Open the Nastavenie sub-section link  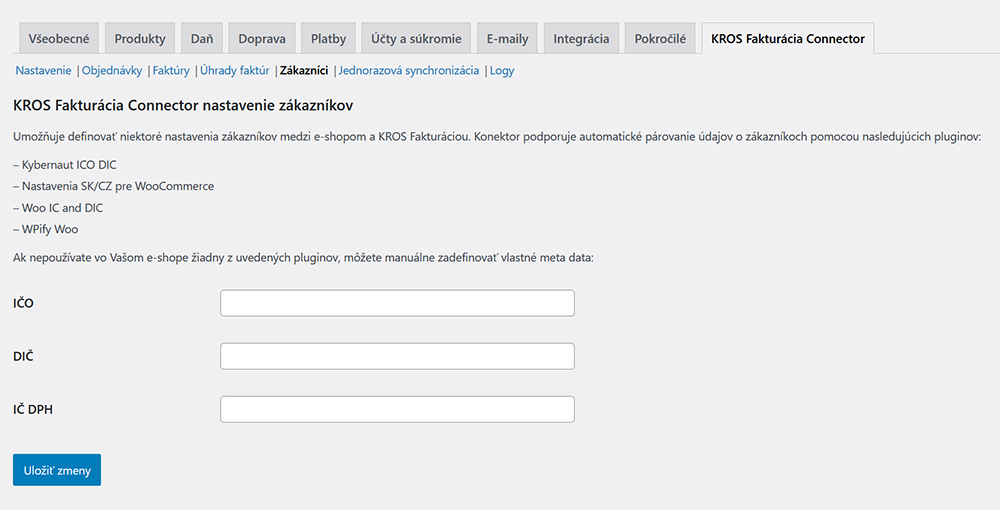[43, 71]
